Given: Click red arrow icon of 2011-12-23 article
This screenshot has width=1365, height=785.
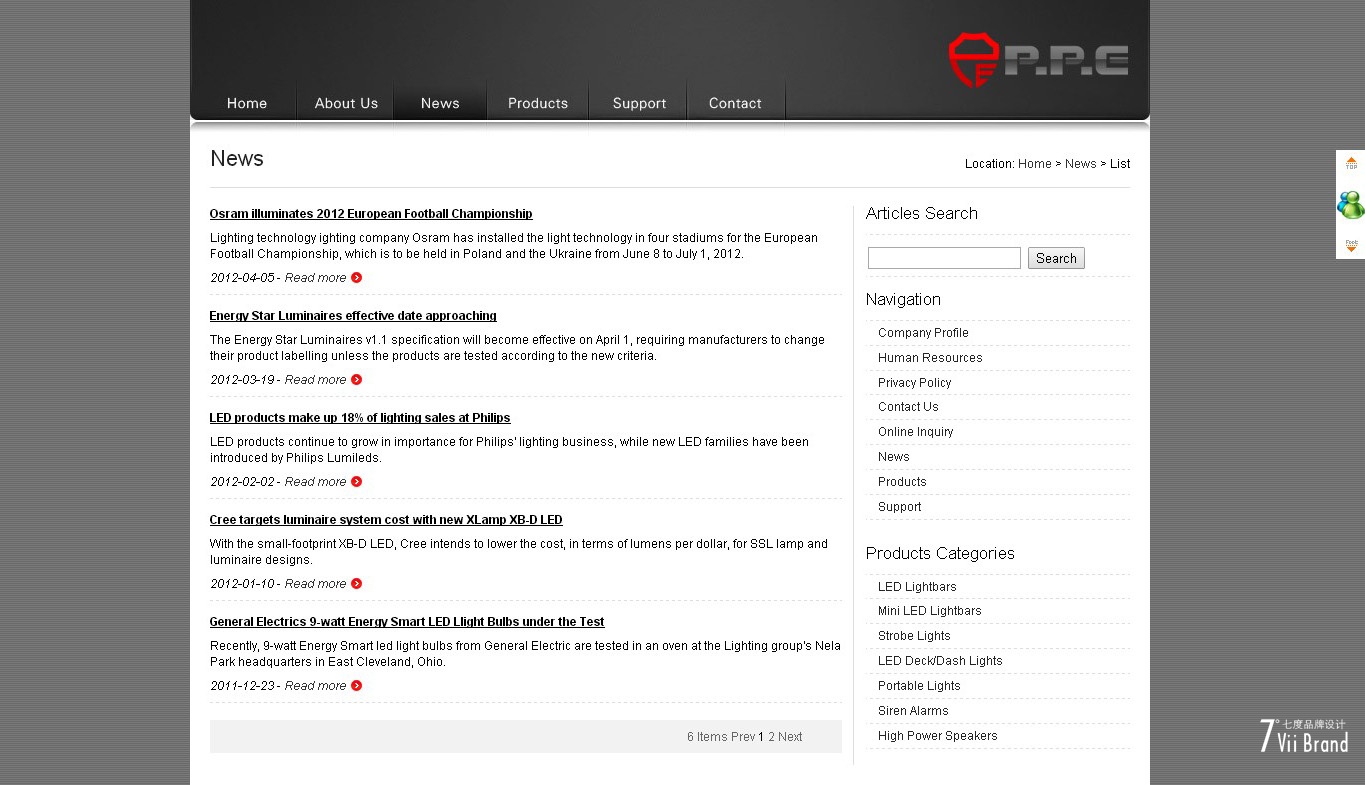Looking at the screenshot, I should tap(357, 686).
